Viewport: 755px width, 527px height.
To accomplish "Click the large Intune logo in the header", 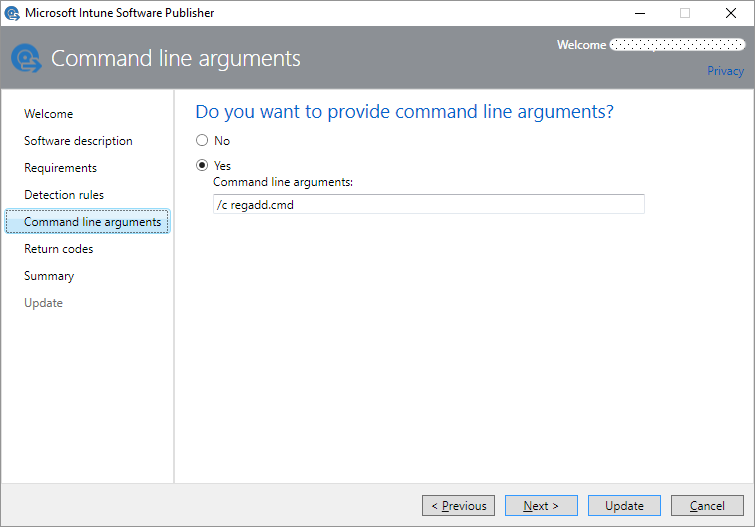I will pos(26,58).
